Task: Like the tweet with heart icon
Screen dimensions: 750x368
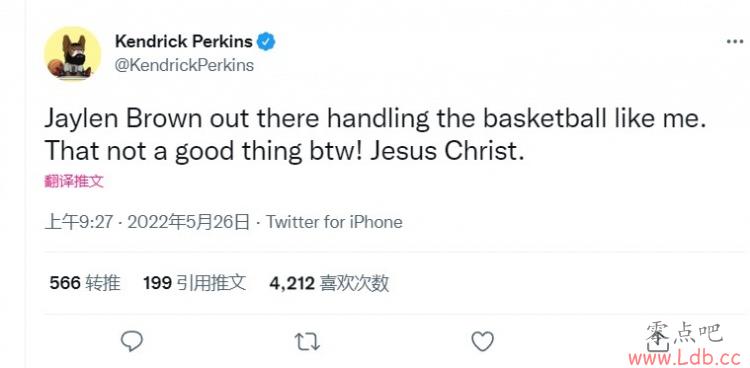Action: (482, 342)
